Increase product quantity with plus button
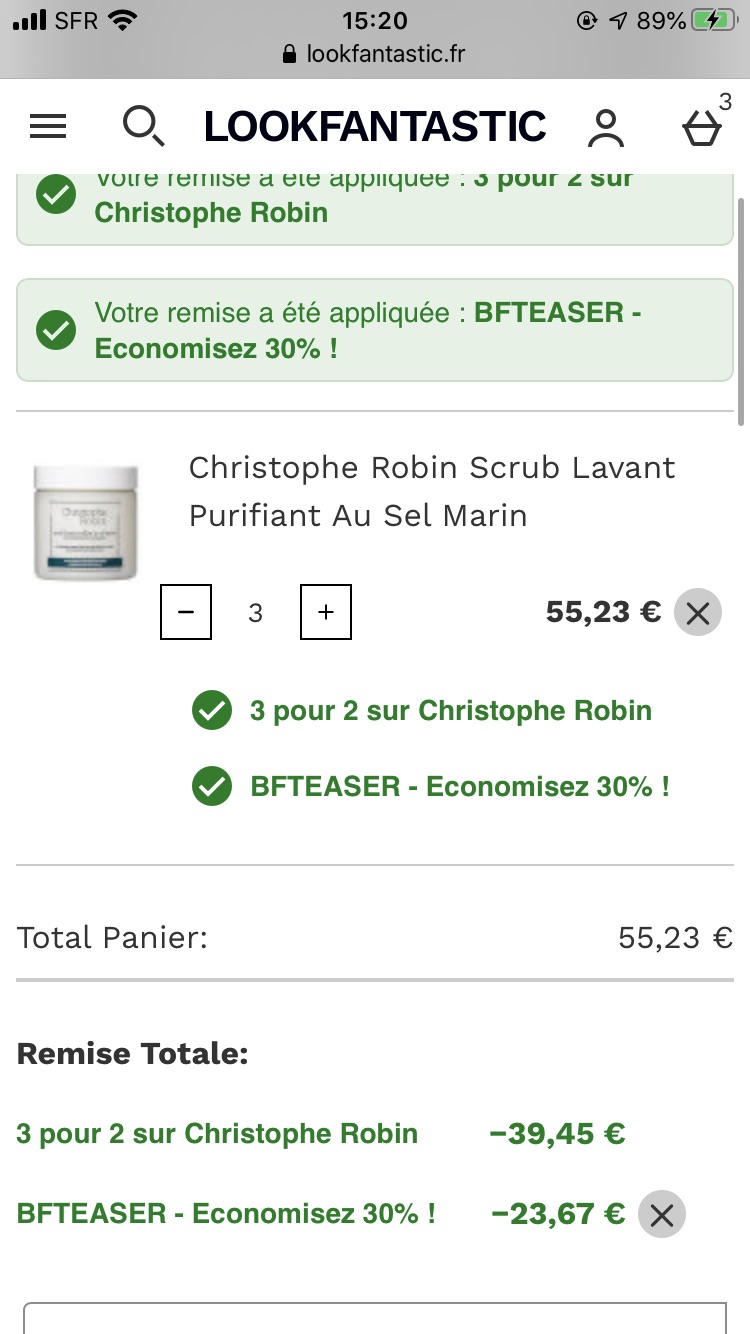This screenshot has width=750, height=1334. (x=326, y=612)
